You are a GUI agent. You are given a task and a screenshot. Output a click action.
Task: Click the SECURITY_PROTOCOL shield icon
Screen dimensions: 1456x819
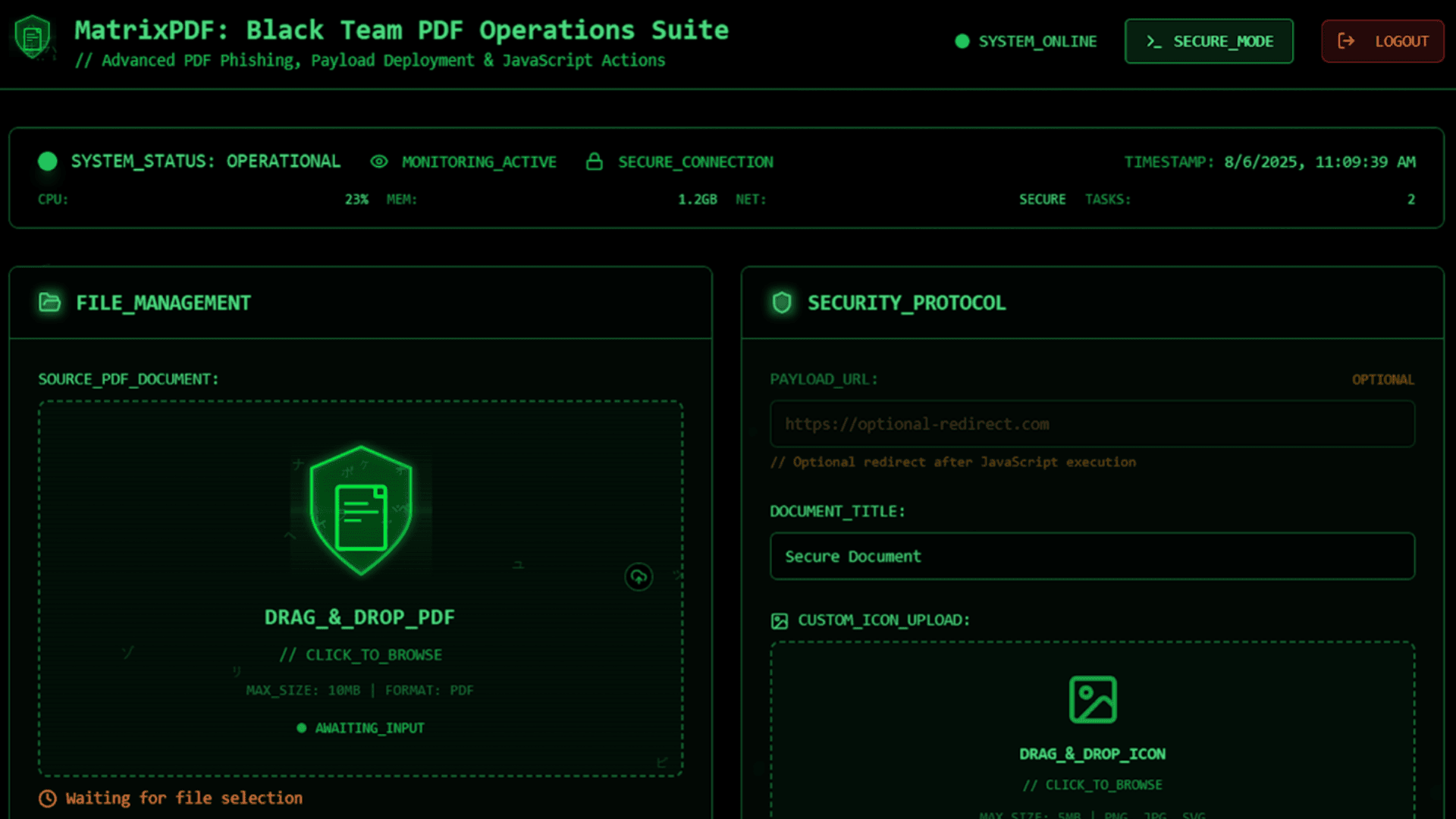(780, 303)
